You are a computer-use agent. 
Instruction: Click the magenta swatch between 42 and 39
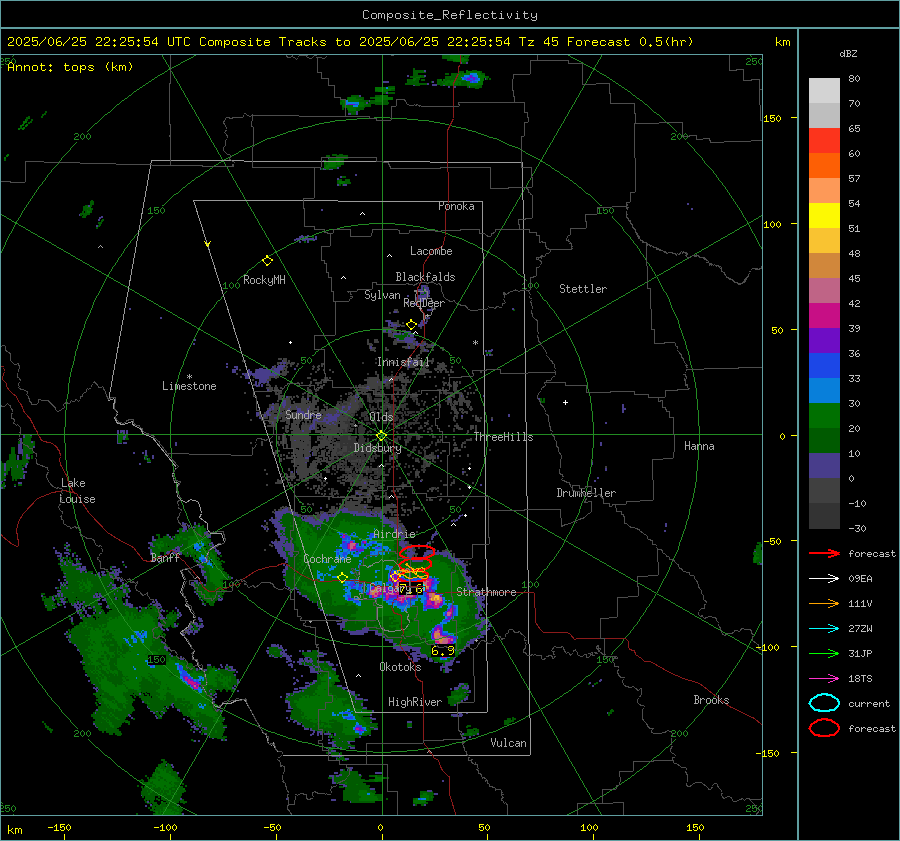coord(824,315)
